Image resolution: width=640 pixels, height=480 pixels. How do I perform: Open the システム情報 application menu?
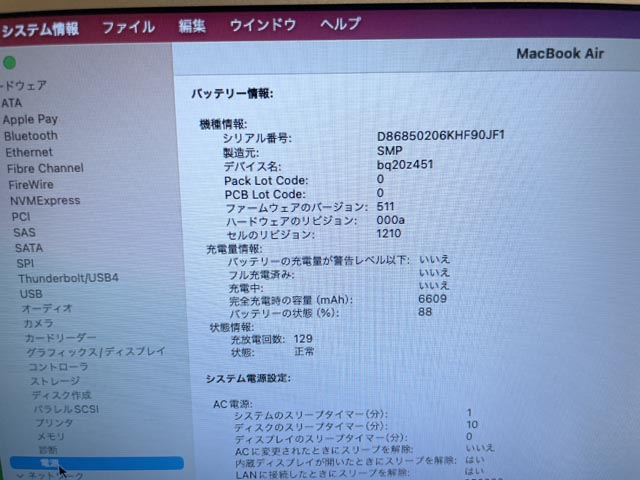(38, 28)
